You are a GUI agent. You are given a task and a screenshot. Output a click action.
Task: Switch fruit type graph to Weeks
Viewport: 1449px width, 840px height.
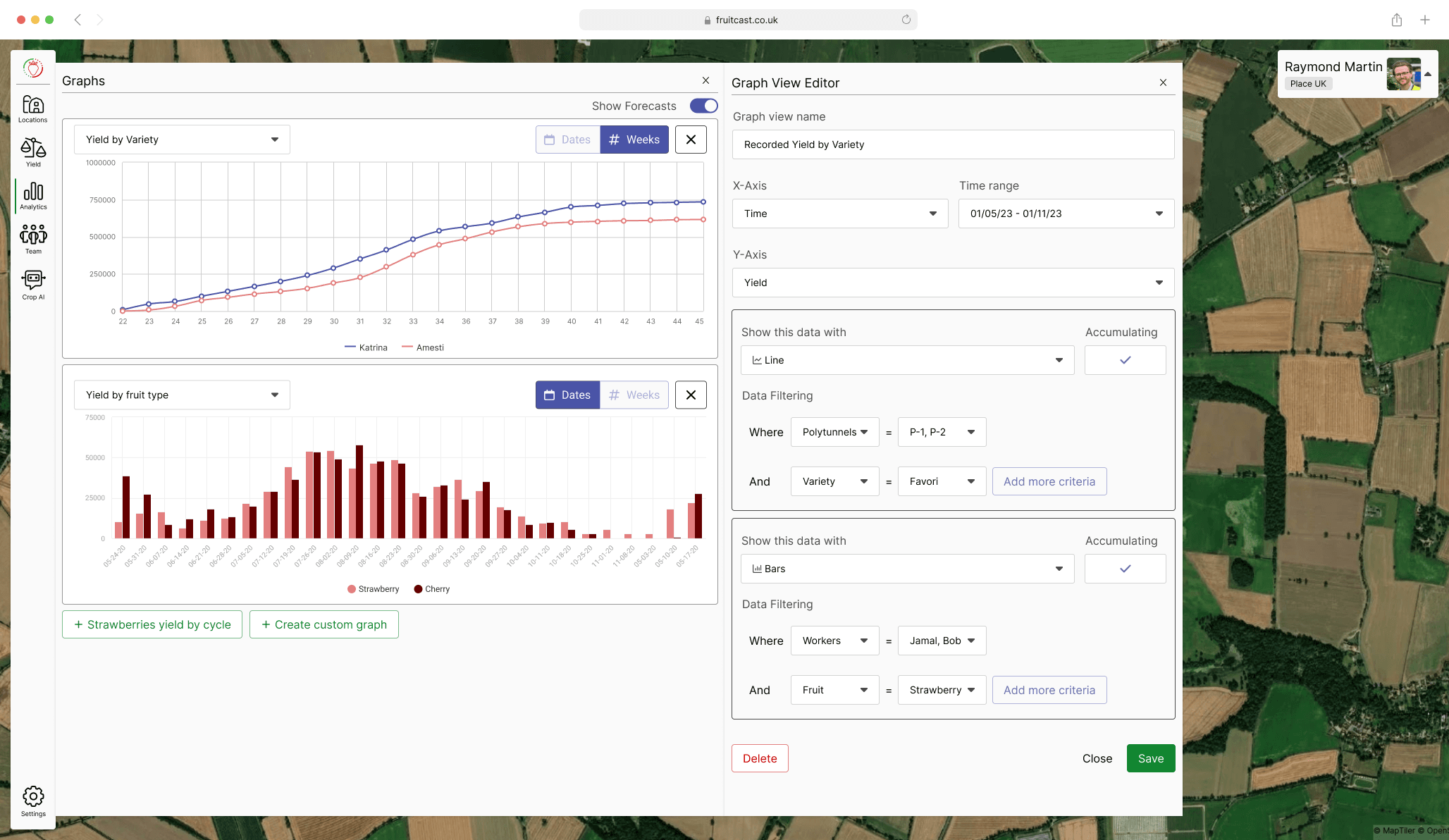coord(634,395)
